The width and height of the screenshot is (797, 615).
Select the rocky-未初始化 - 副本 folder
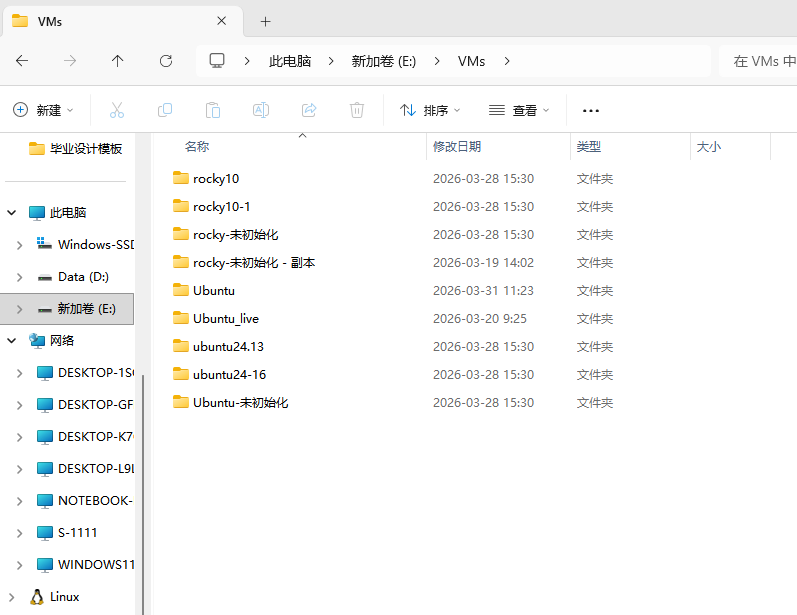[x=254, y=262]
